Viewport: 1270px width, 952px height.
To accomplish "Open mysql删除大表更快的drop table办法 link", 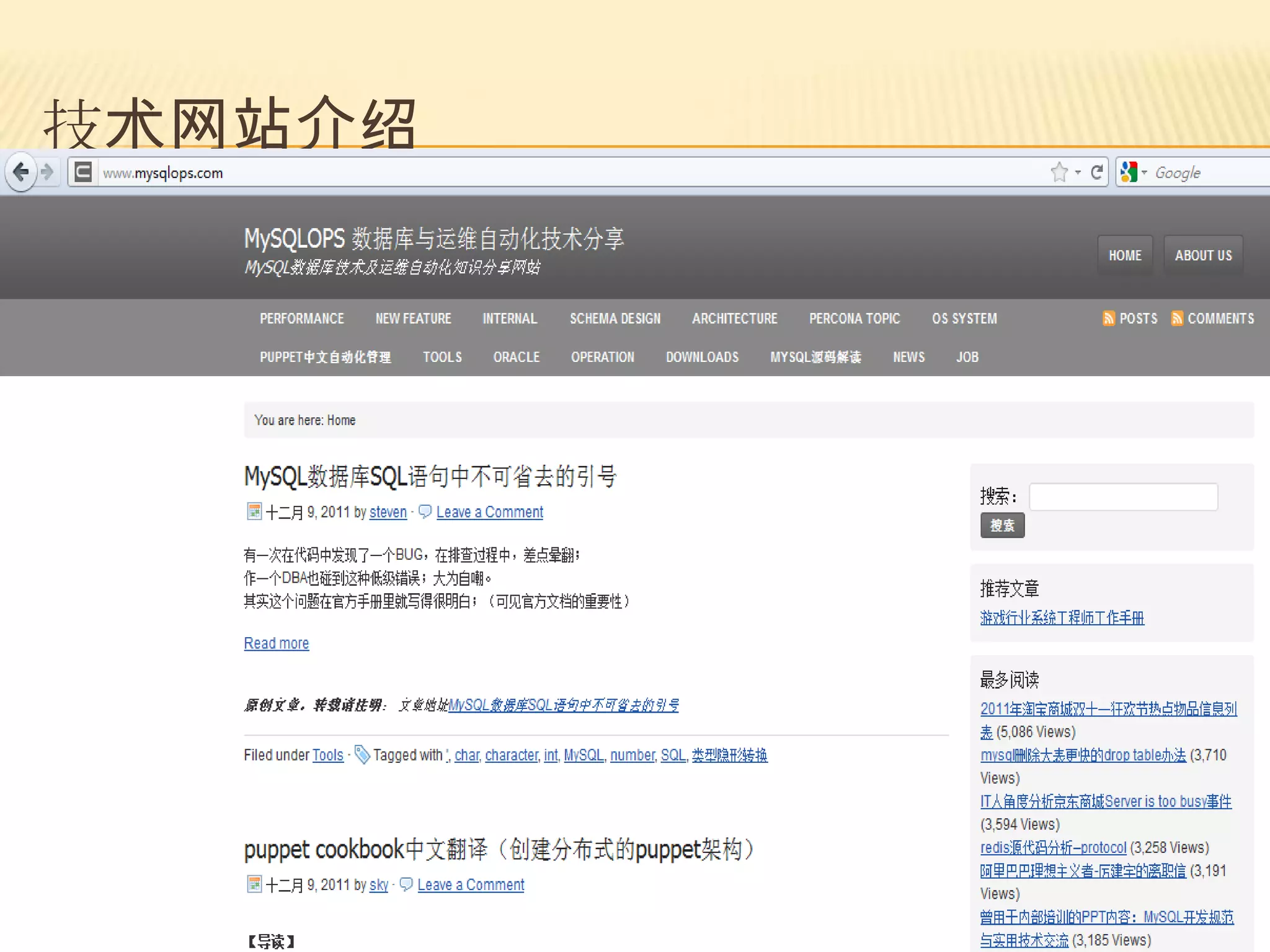I will click(x=1083, y=755).
